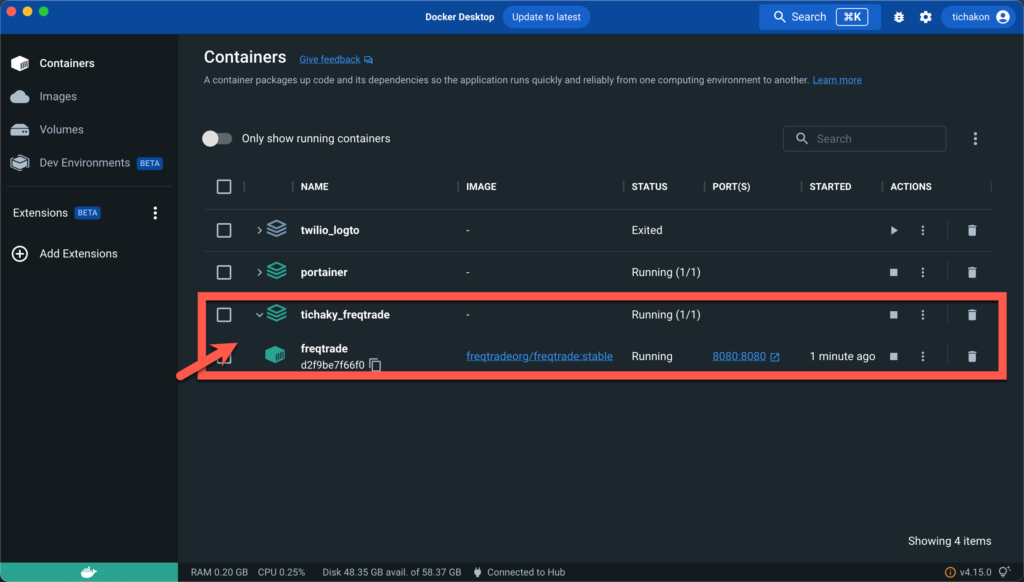
Task: Click the Exited status of twilio_logto
Action: coord(647,231)
